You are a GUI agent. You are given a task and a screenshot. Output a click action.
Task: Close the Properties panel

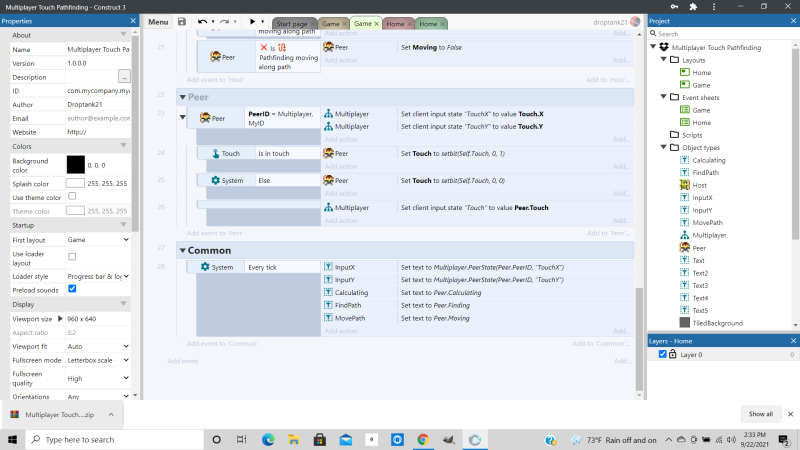[x=133, y=21]
